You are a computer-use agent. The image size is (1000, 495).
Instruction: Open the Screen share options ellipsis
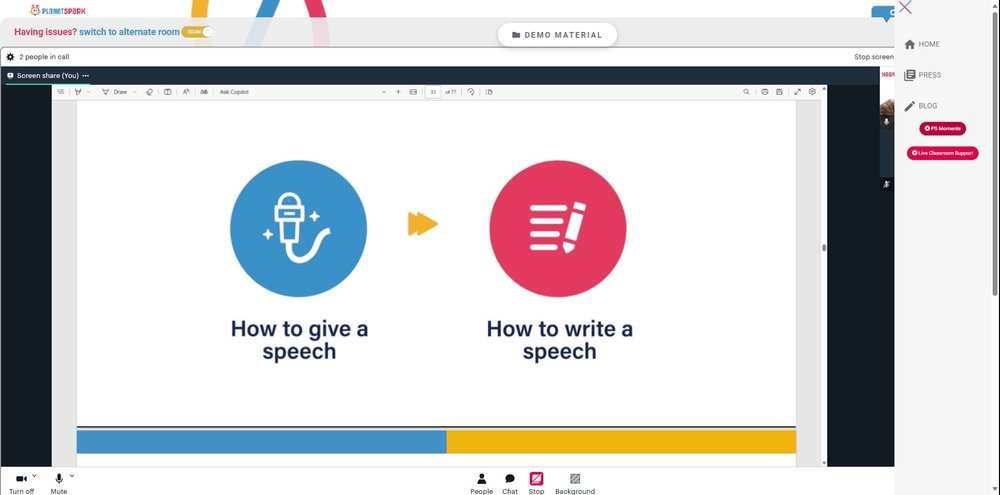[x=85, y=75]
